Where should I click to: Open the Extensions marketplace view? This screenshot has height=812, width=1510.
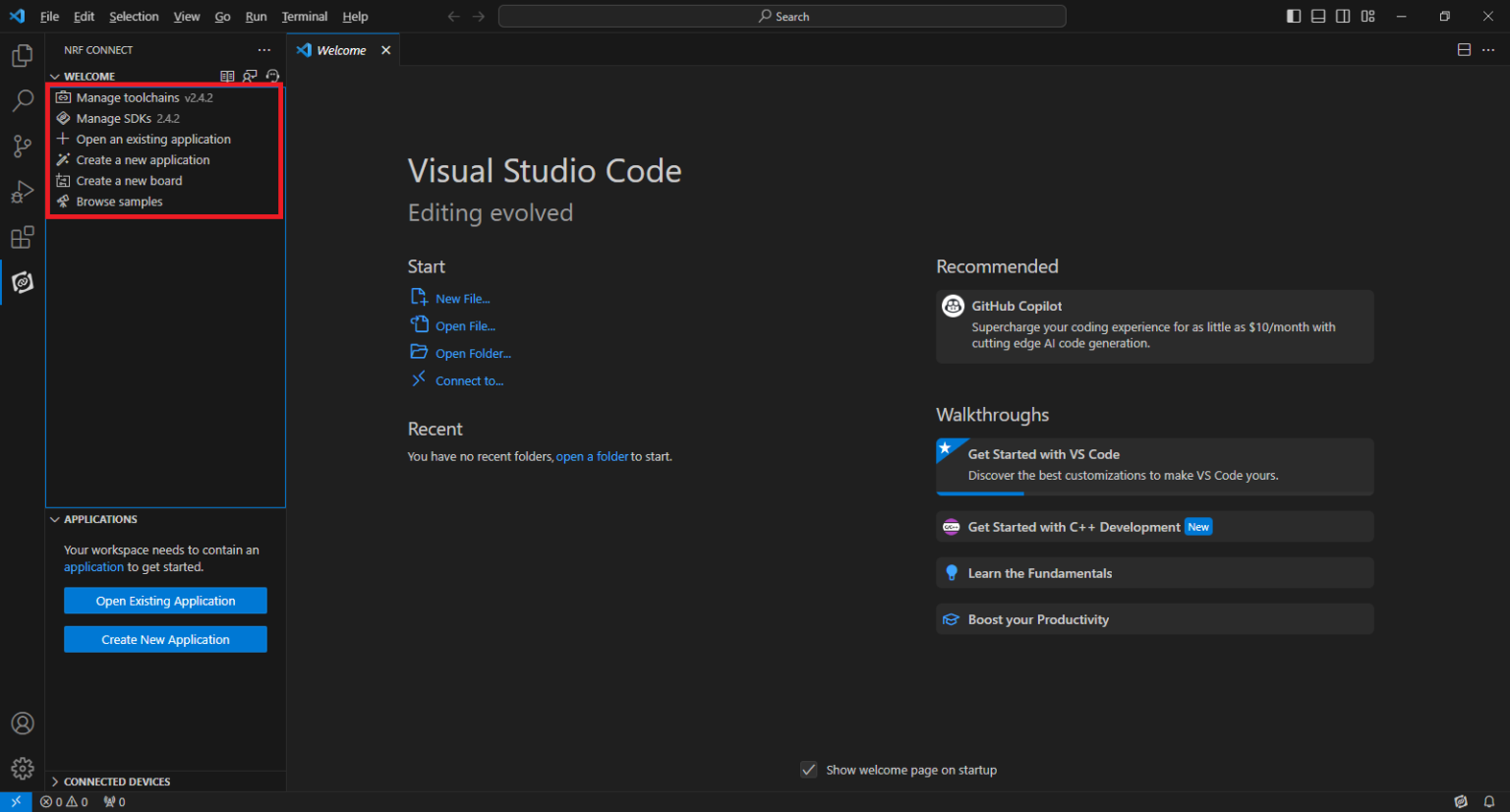coord(22,237)
